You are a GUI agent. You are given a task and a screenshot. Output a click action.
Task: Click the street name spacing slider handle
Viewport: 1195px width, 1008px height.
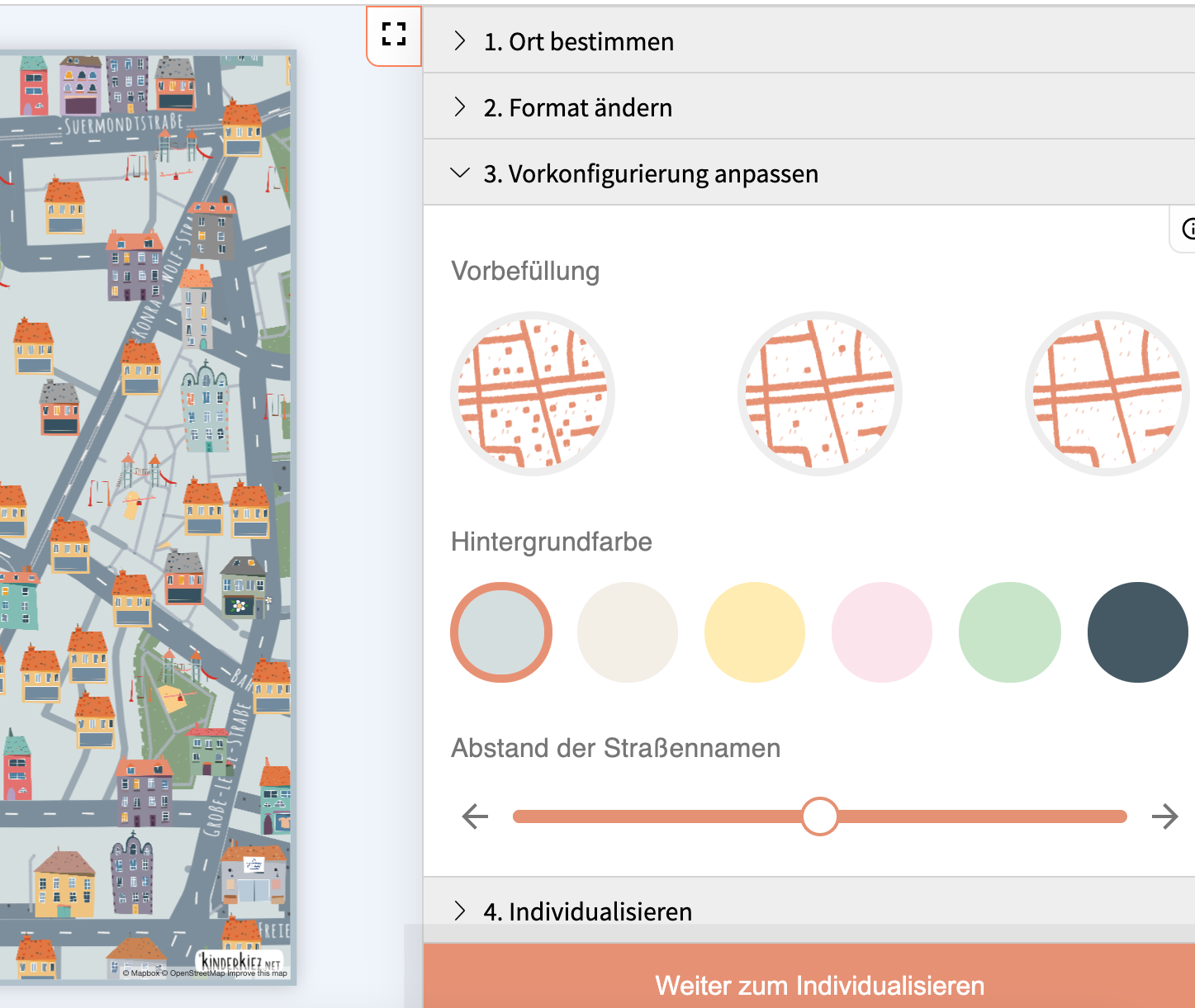819,816
